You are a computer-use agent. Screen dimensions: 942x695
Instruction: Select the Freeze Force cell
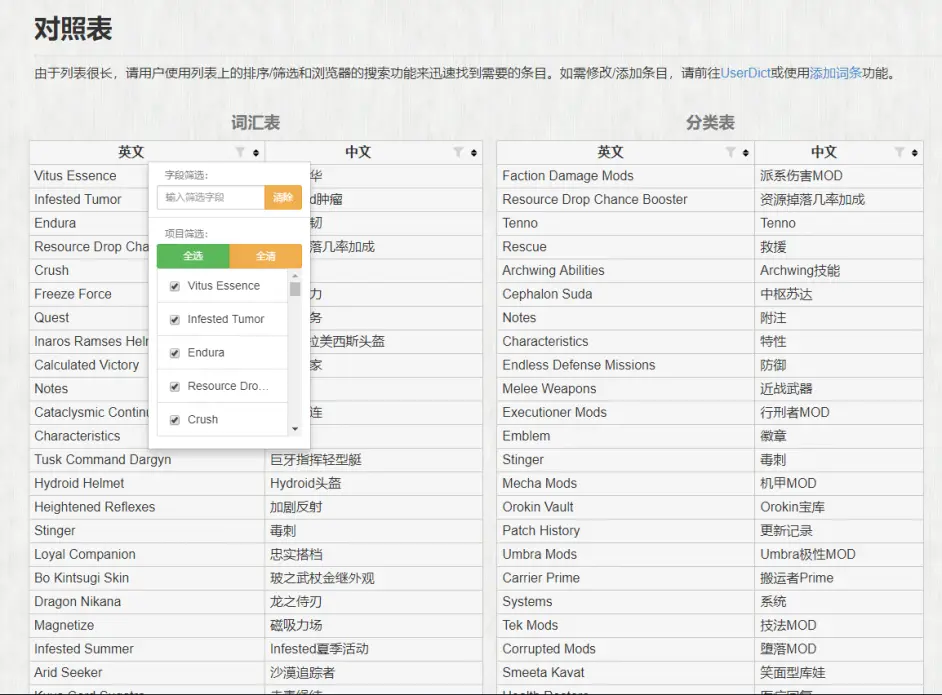[89, 294]
